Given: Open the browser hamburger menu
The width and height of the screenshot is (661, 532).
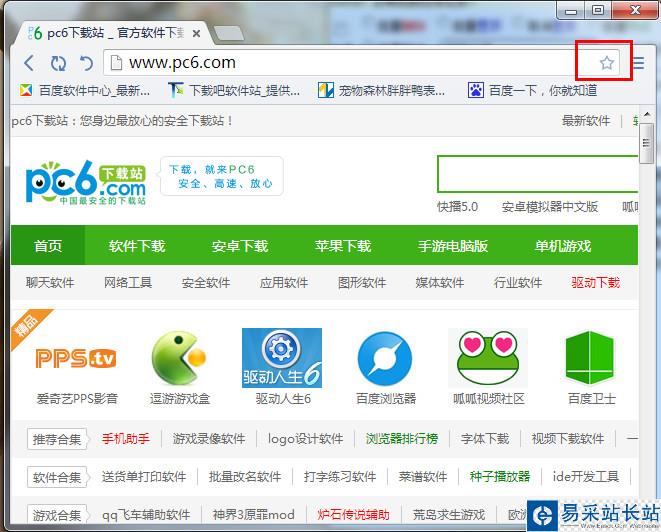Looking at the screenshot, I should (x=639, y=63).
